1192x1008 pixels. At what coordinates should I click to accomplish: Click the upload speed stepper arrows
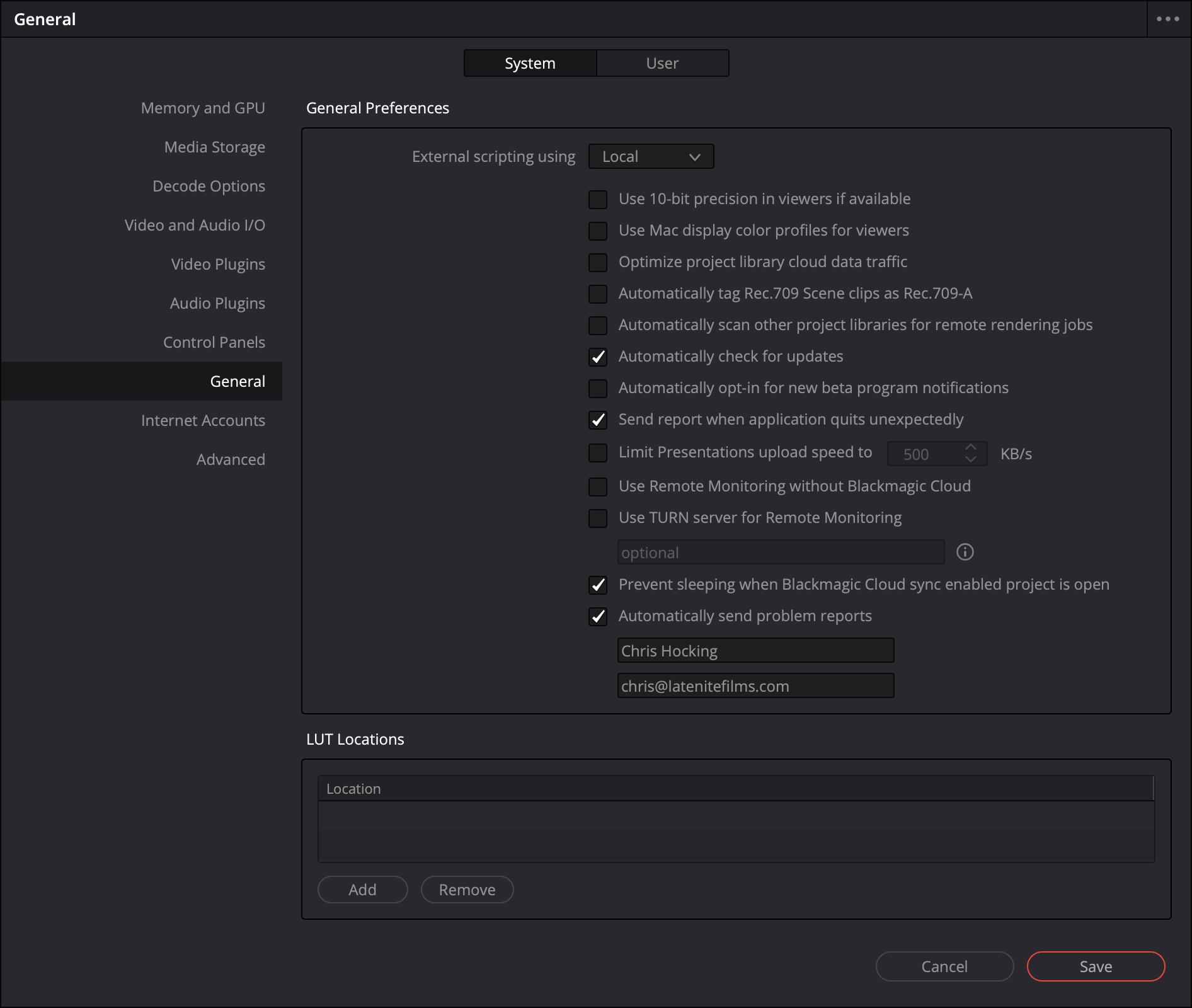(971, 453)
